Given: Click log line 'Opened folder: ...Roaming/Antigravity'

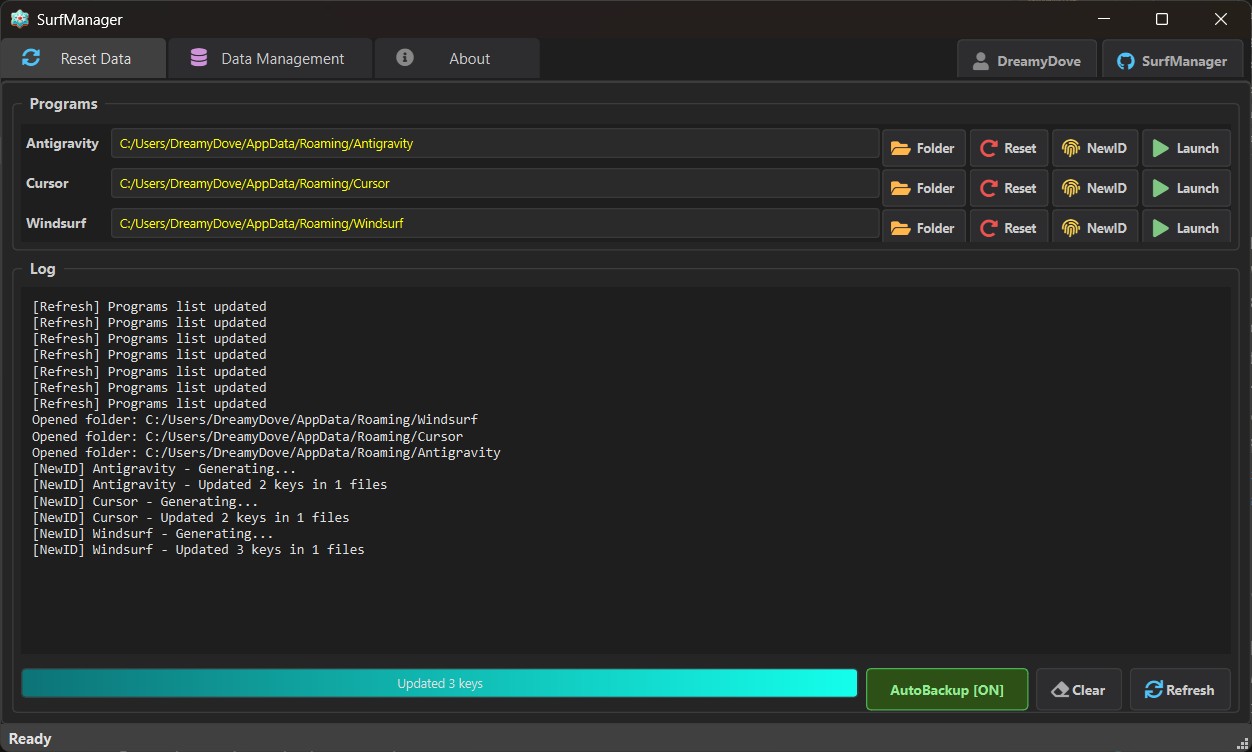Looking at the screenshot, I should point(266,453).
